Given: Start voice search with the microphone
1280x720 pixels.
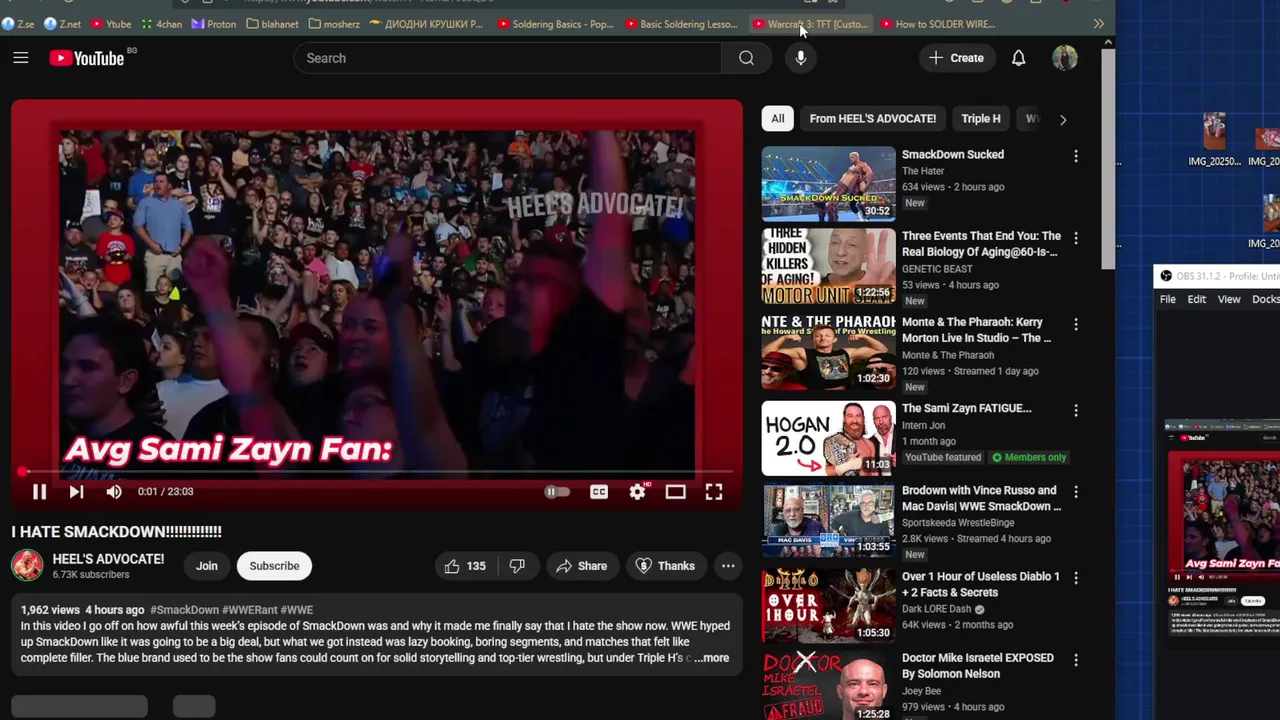Looking at the screenshot, I should (800, 58).
